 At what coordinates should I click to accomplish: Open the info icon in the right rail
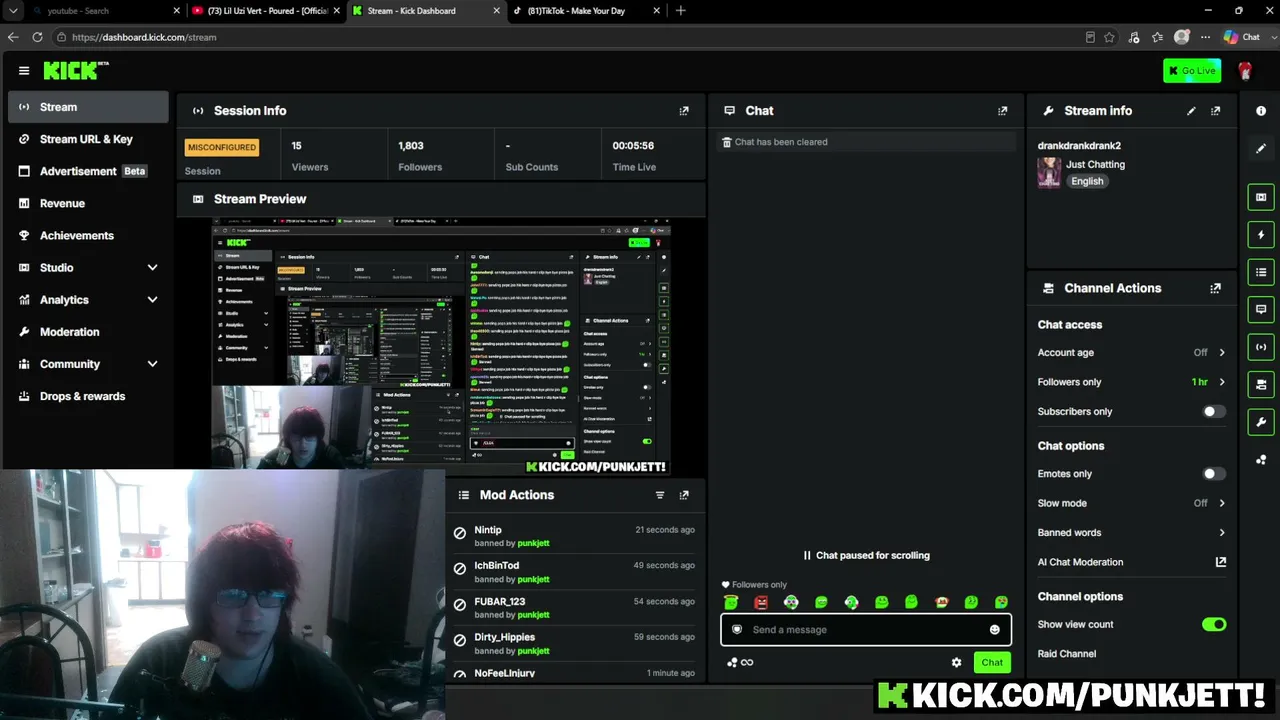click(x=1261, y=111)
